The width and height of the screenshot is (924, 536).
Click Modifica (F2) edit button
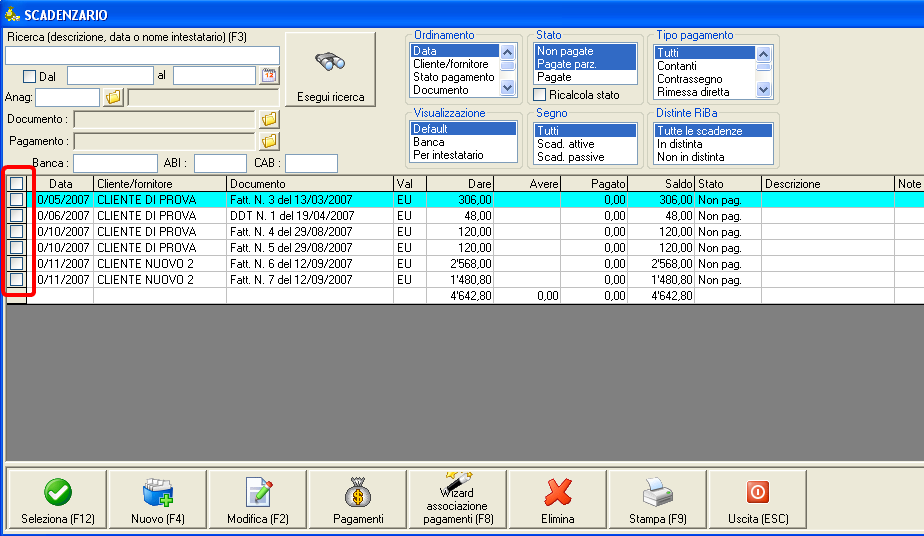257,501
